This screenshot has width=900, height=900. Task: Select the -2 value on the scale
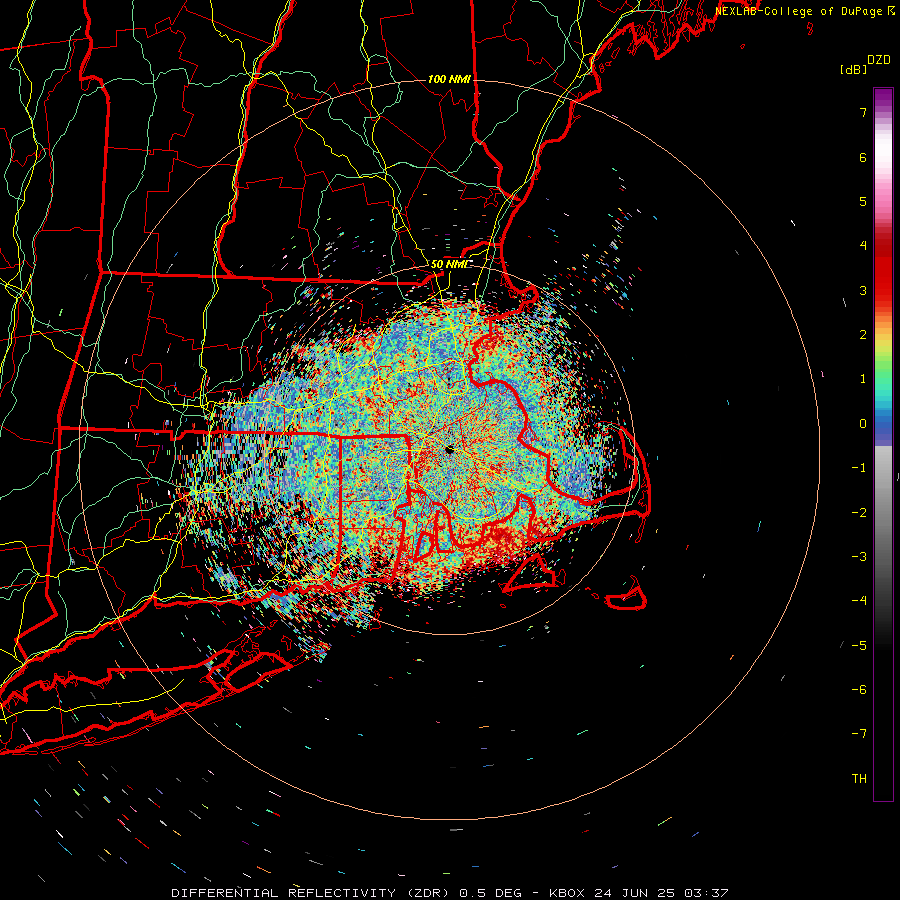pyautogui.click(x=859, y=512)
